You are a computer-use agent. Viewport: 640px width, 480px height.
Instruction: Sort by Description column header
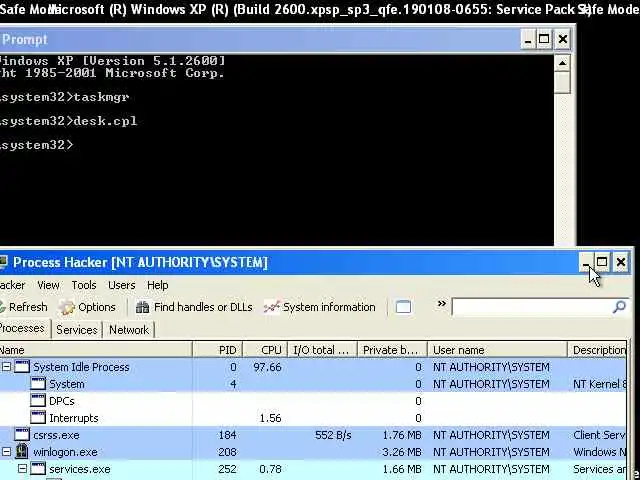(597, 350)
